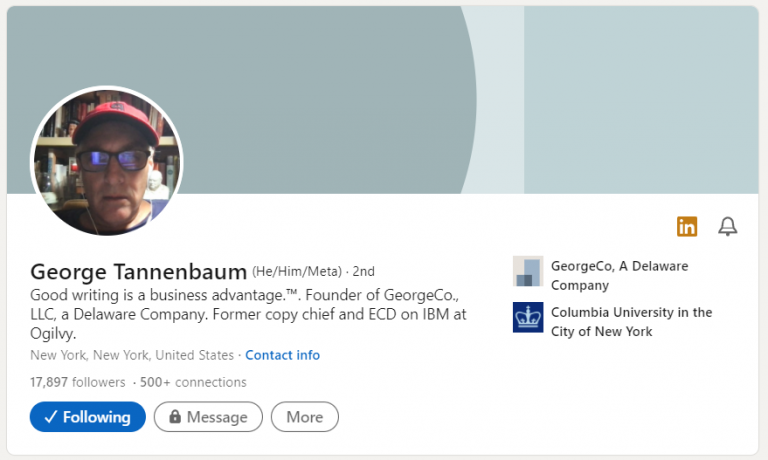Click the 2nd degree connection indicator

(364, 271)
